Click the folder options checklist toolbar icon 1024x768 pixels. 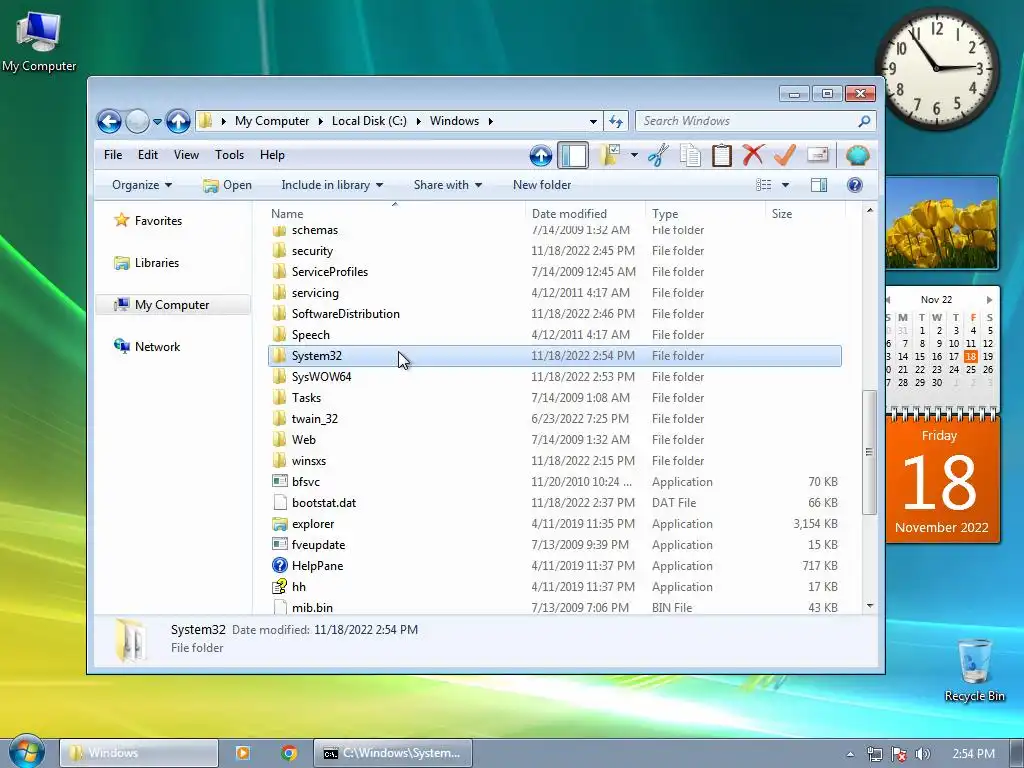pyautogui.click(x=610, y=155)
